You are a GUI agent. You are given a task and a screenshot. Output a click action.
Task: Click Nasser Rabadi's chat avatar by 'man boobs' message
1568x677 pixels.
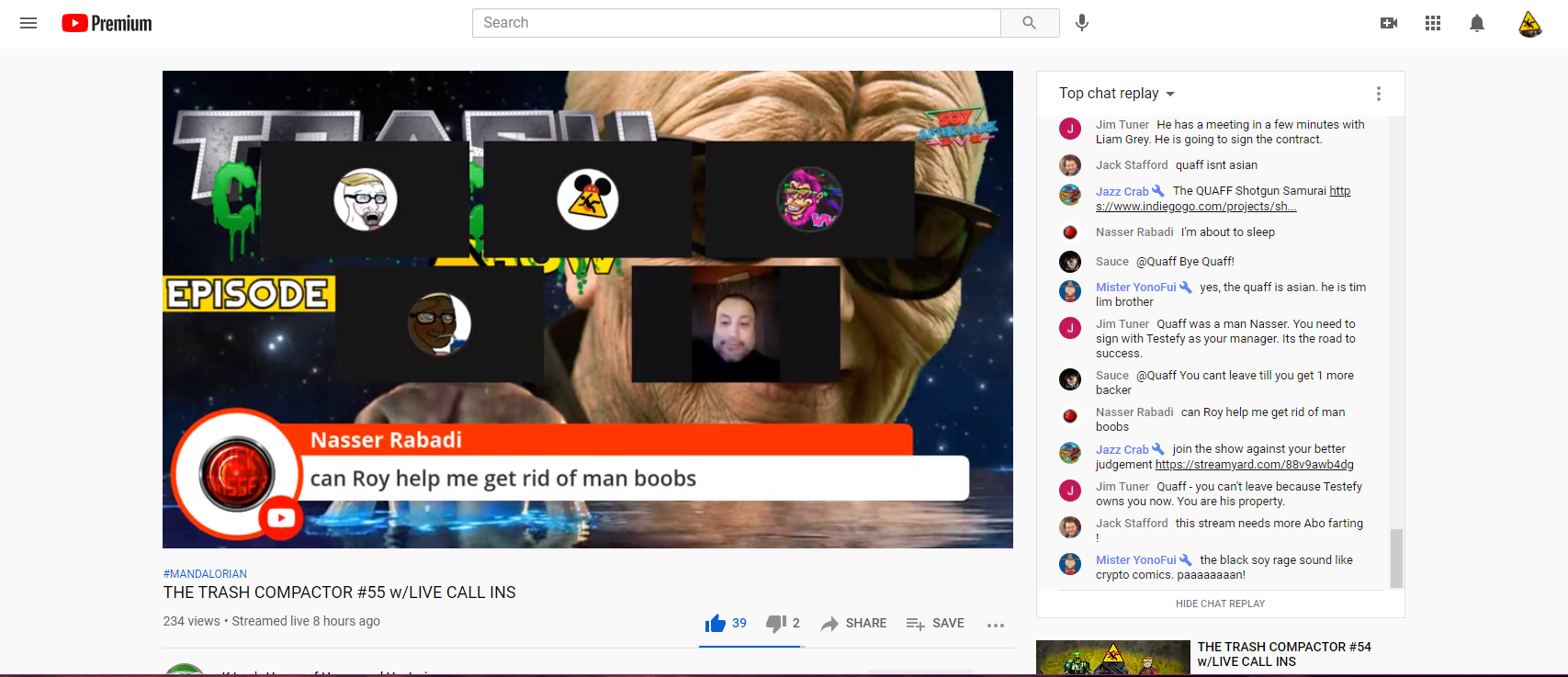pos(1070,416)
